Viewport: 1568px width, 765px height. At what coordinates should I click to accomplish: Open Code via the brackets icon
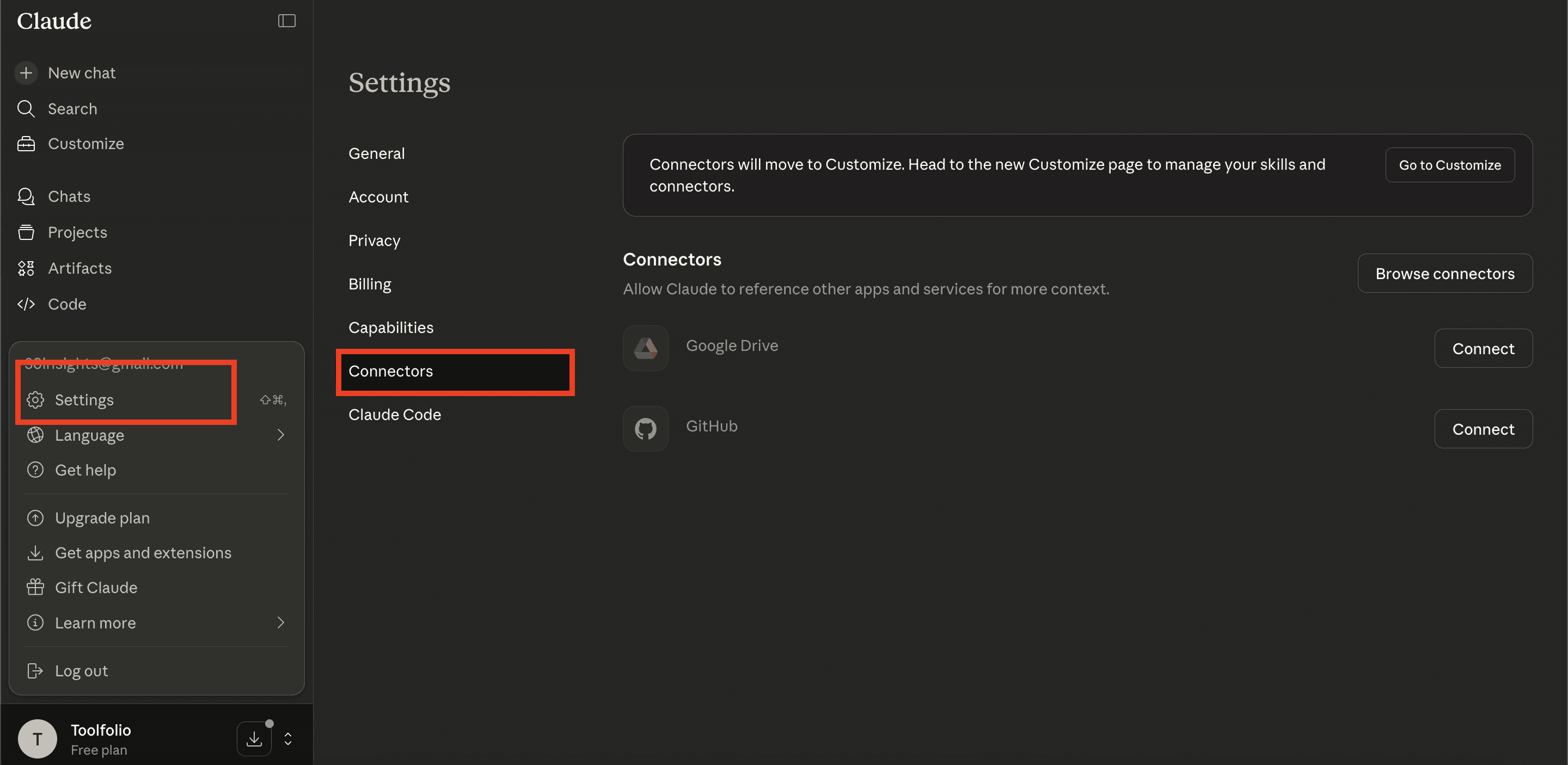[26, 304]
